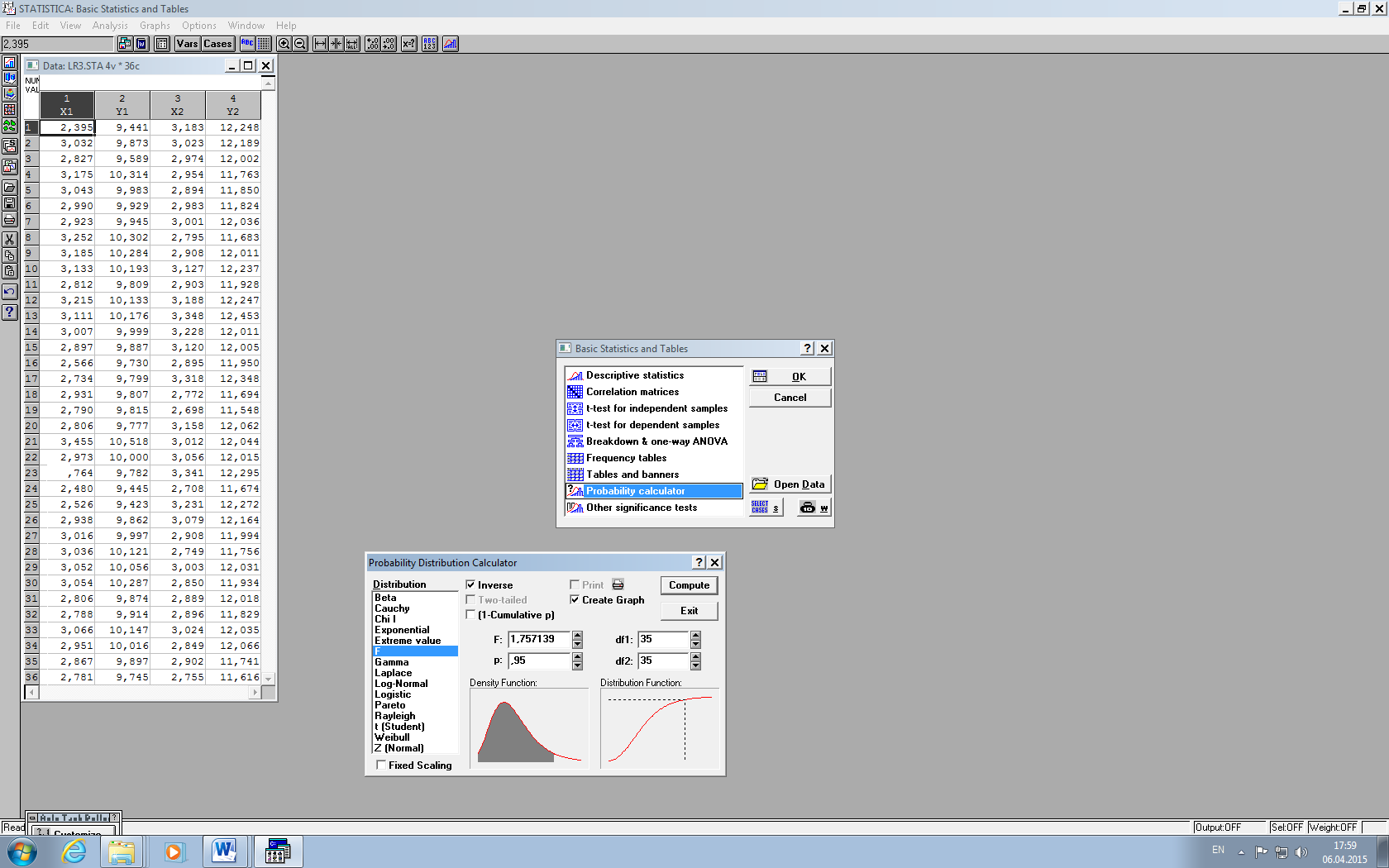Click the Help question mark sidebar icon
Image resolution: width=1389 pixels, height=868 pixels.
pyautogui.click(x=9, y=312)
